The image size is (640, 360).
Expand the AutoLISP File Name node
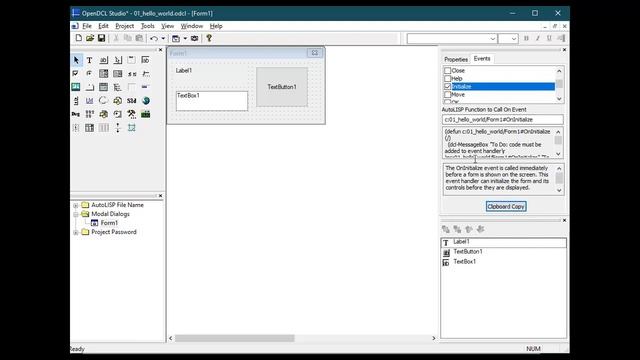[x=76, y=205]
